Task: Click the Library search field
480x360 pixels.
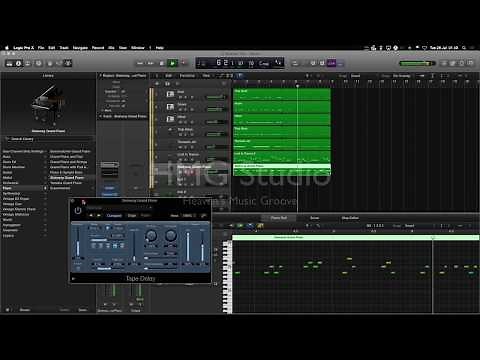Action: tap(49, 139)
